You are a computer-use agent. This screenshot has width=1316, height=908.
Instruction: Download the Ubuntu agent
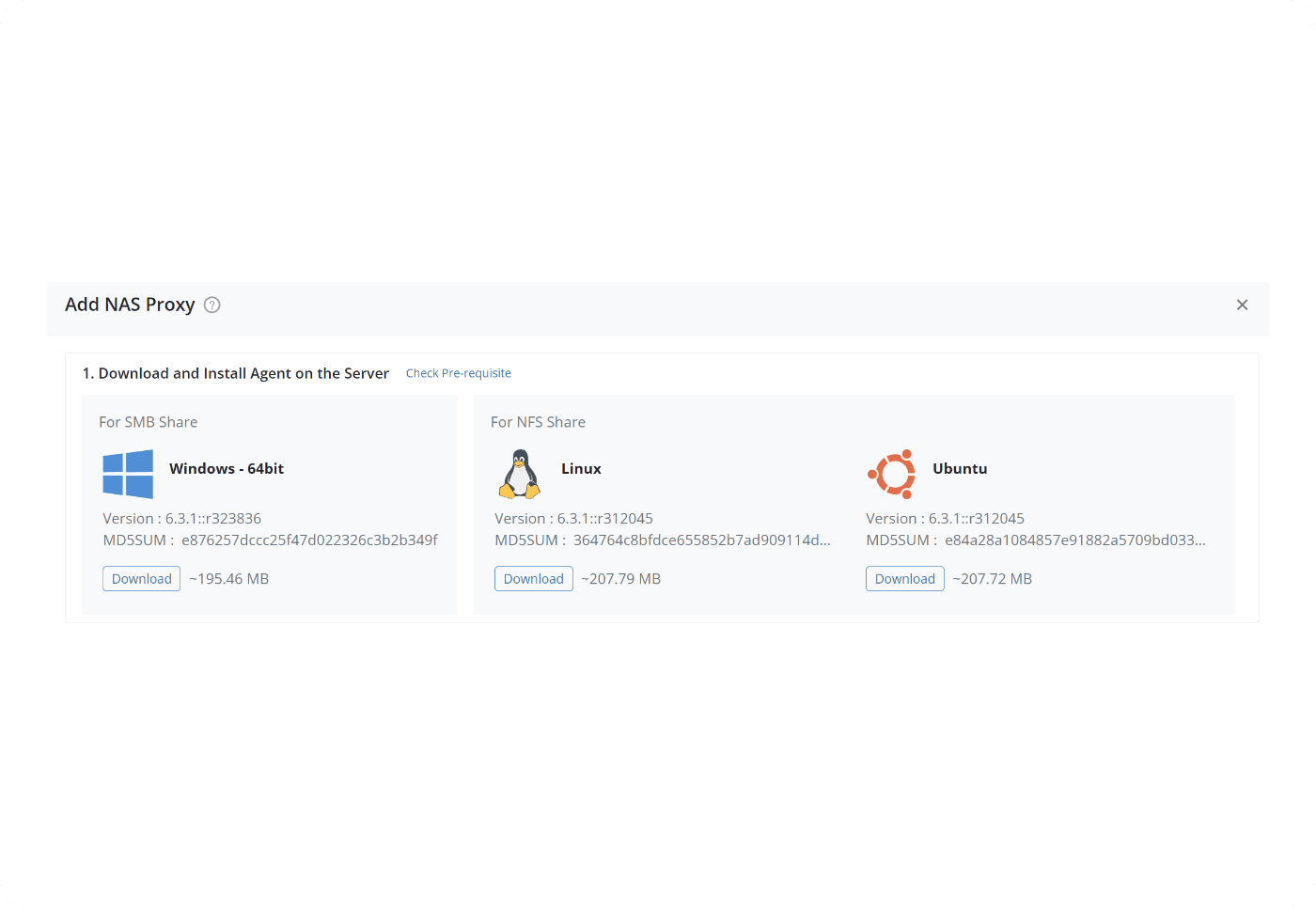[x=905, y=579]
